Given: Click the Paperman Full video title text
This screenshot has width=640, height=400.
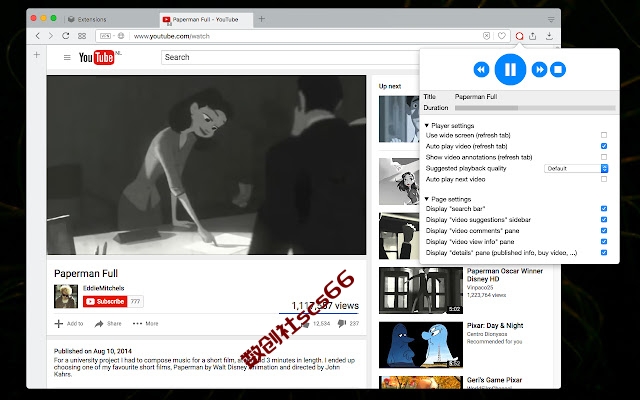Looking at the screenshot, I should click(x=86, y=273).
